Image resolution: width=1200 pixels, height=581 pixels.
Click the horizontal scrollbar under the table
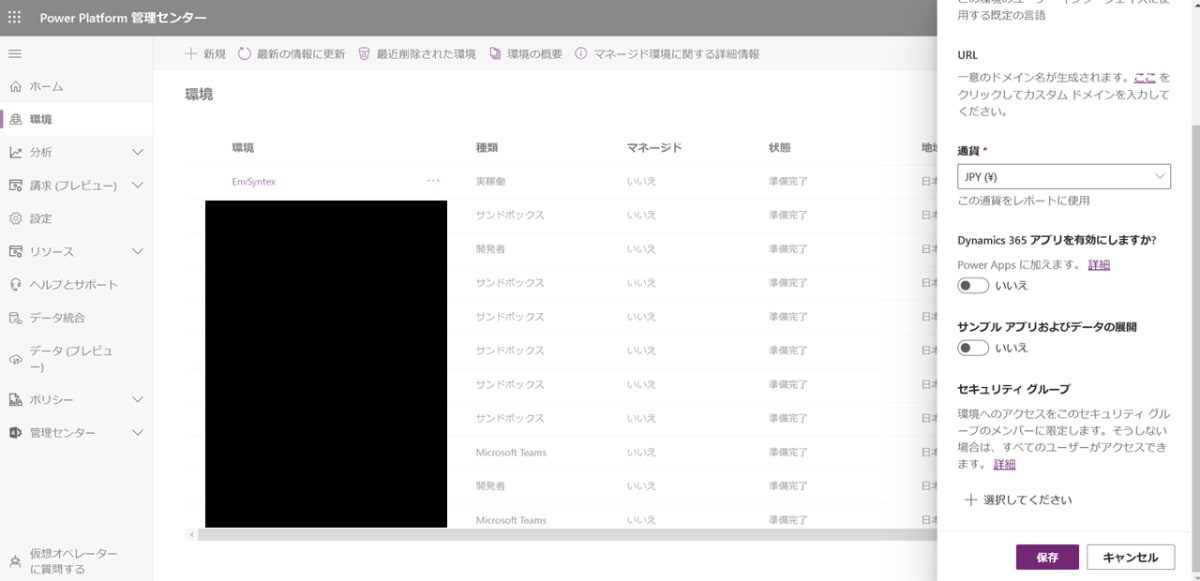[x=565, y=535]
